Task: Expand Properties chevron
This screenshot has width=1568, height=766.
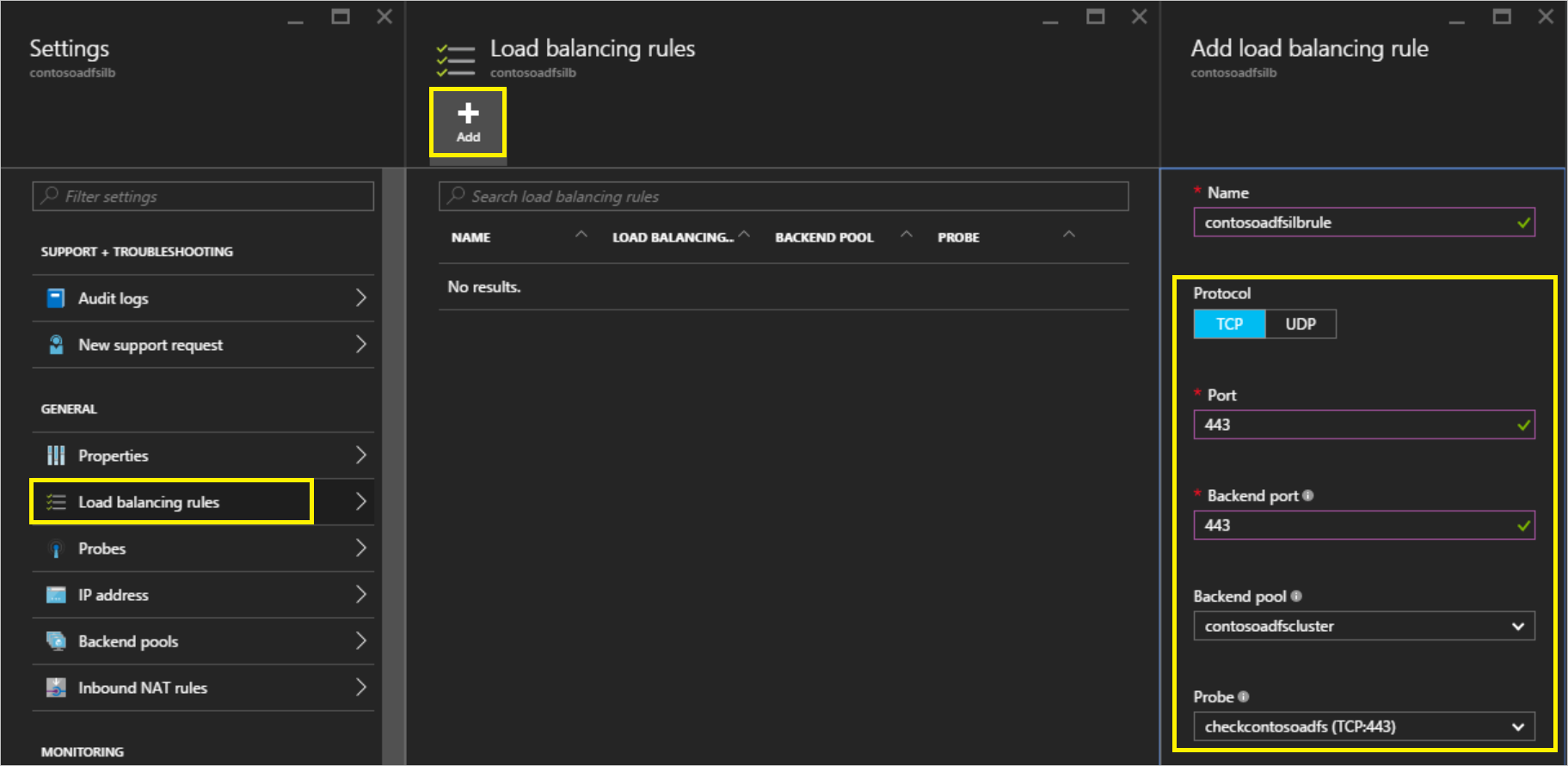Action: [x=361, y=455]
